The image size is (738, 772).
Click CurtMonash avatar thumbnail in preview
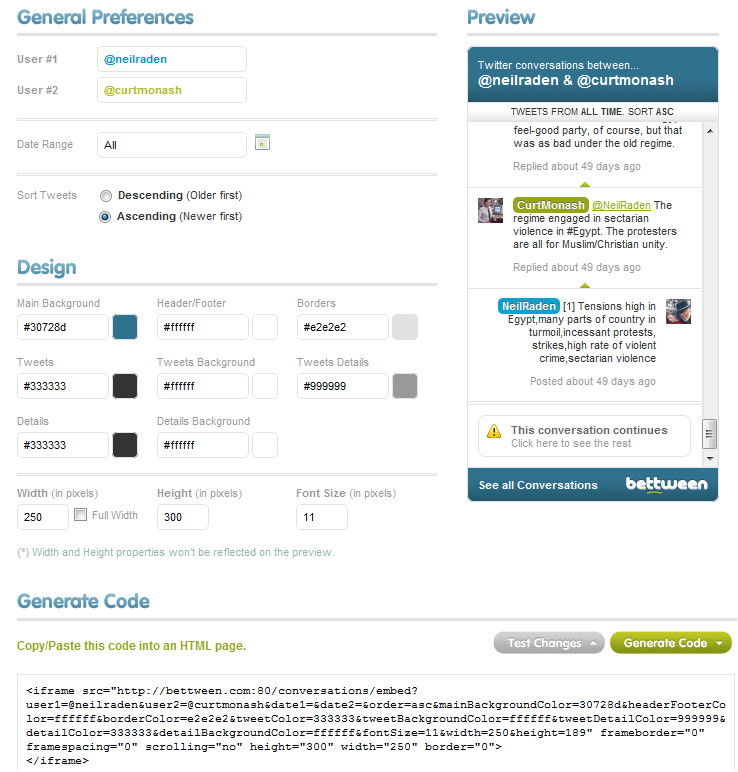(x=490, y=210)
